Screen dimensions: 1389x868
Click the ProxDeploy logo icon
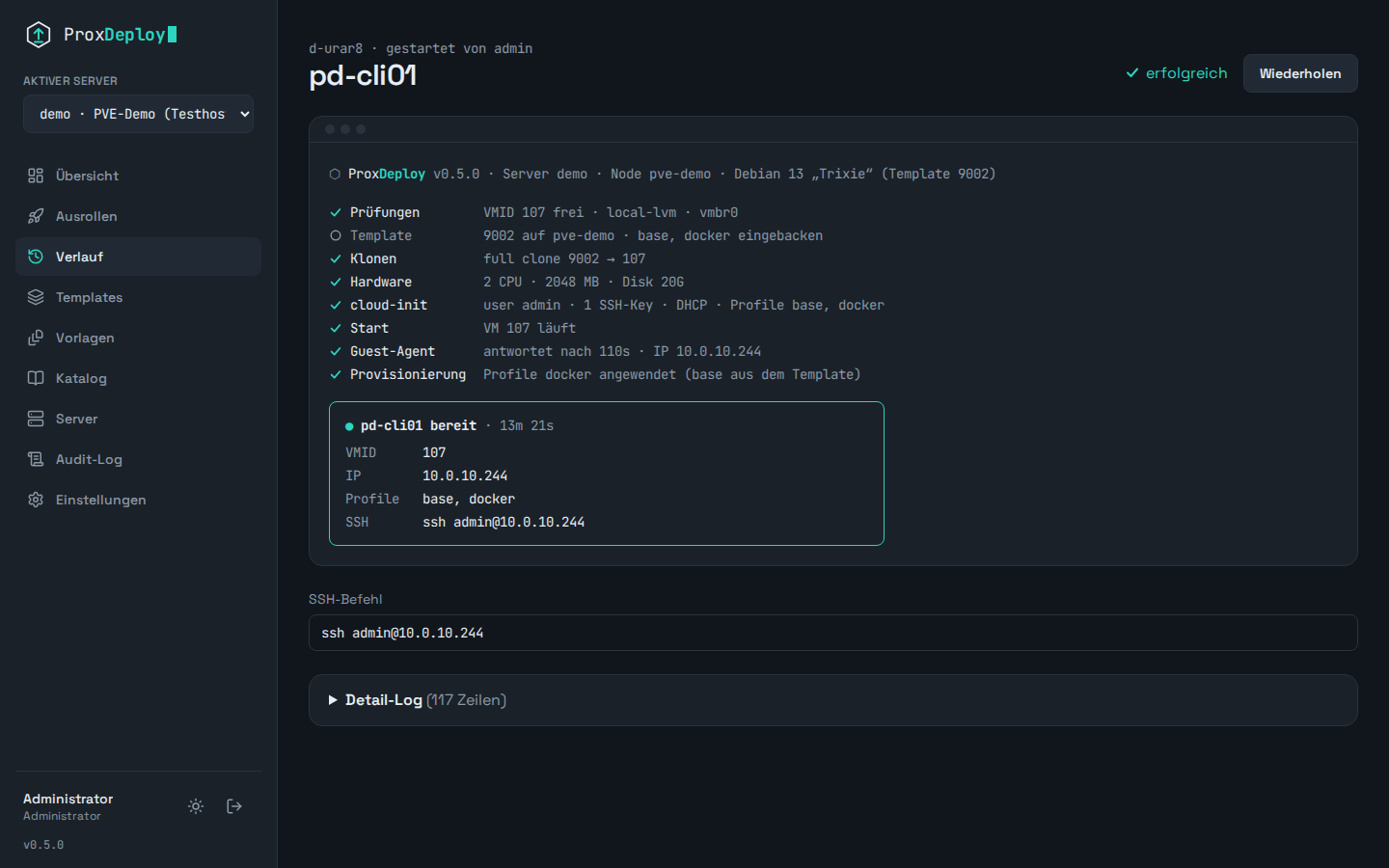[x=38, y=35]
